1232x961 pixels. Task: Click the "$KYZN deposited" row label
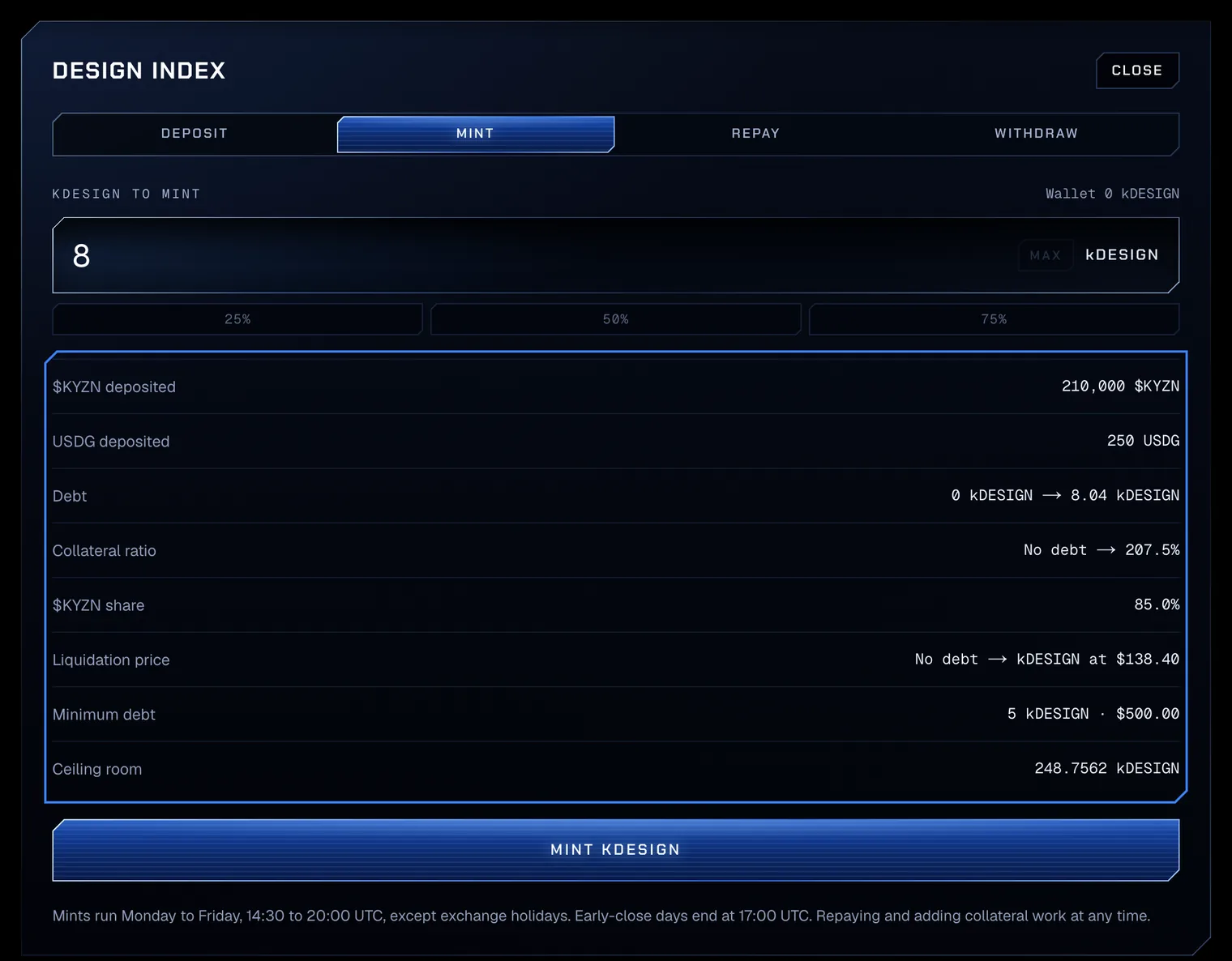tap(114, 387)
